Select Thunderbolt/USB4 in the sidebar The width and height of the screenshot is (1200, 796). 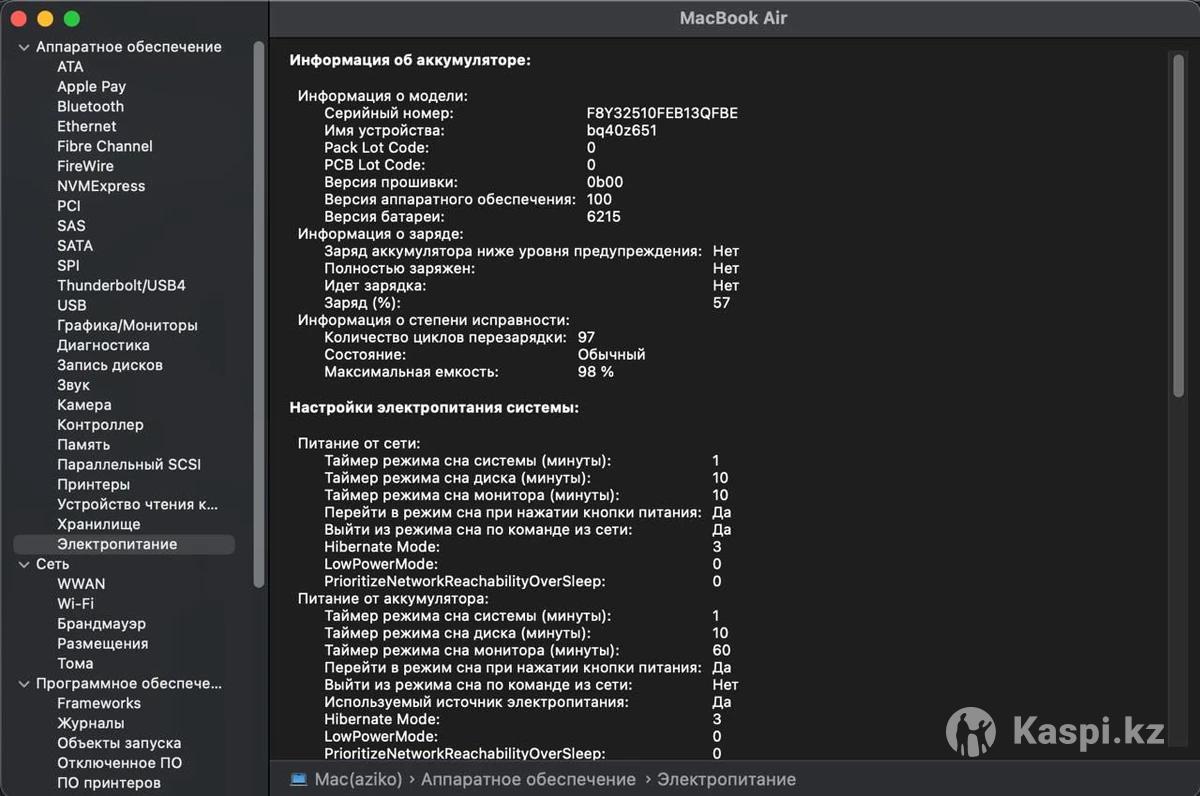click(121, 285)
